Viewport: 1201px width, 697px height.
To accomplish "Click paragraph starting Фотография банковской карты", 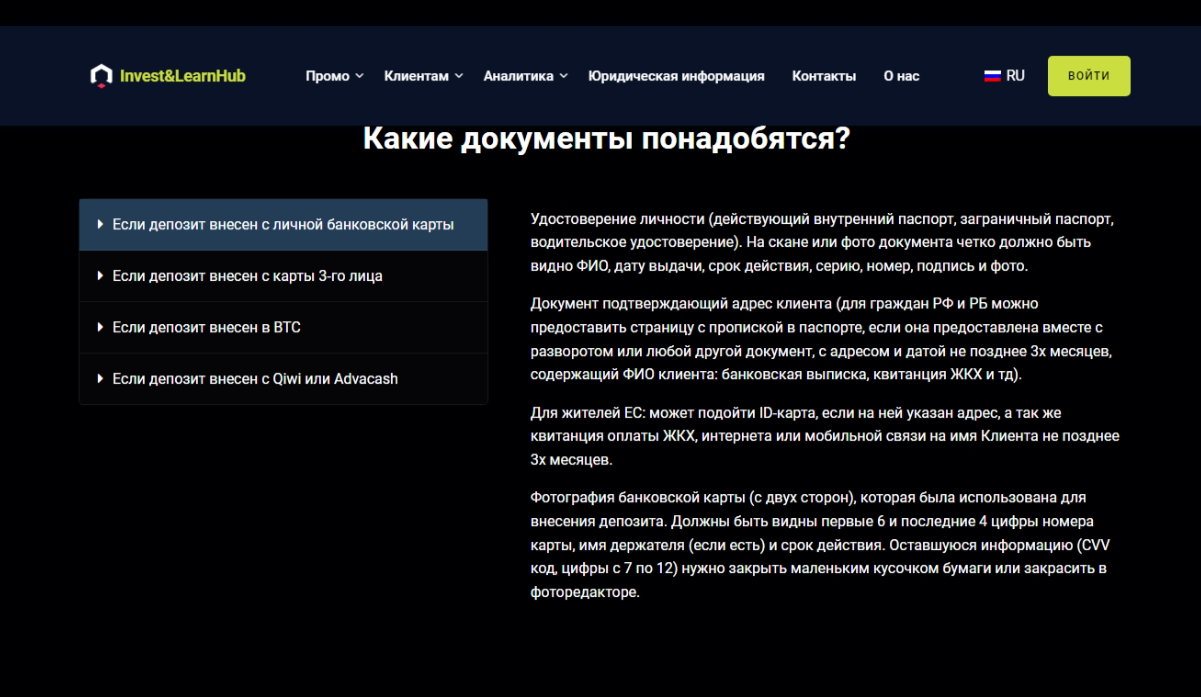I will tap(820, 544).
